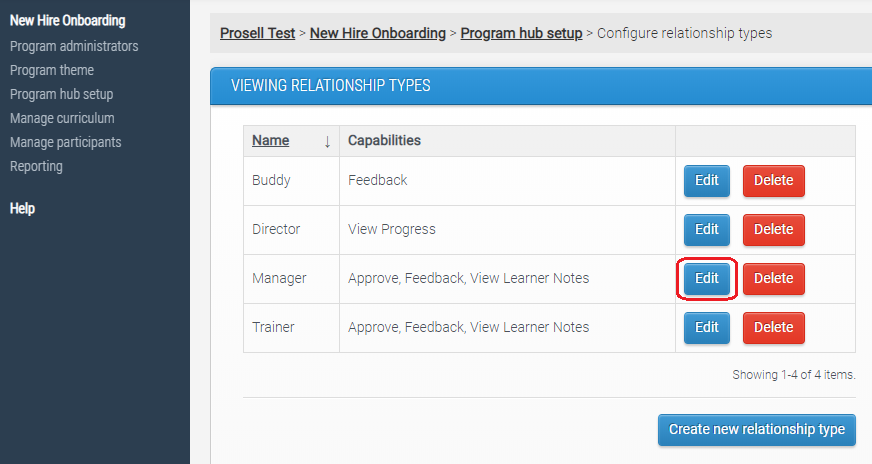The height and width of the screenshot is (464, 872).
Task: Open Program administrators in sidebar
Action: coord(74,46)
